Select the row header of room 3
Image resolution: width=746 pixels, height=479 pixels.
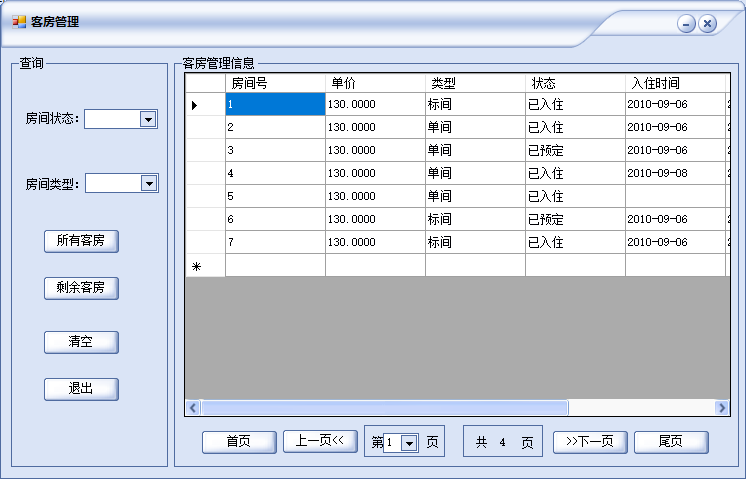[x=205, y=150]
